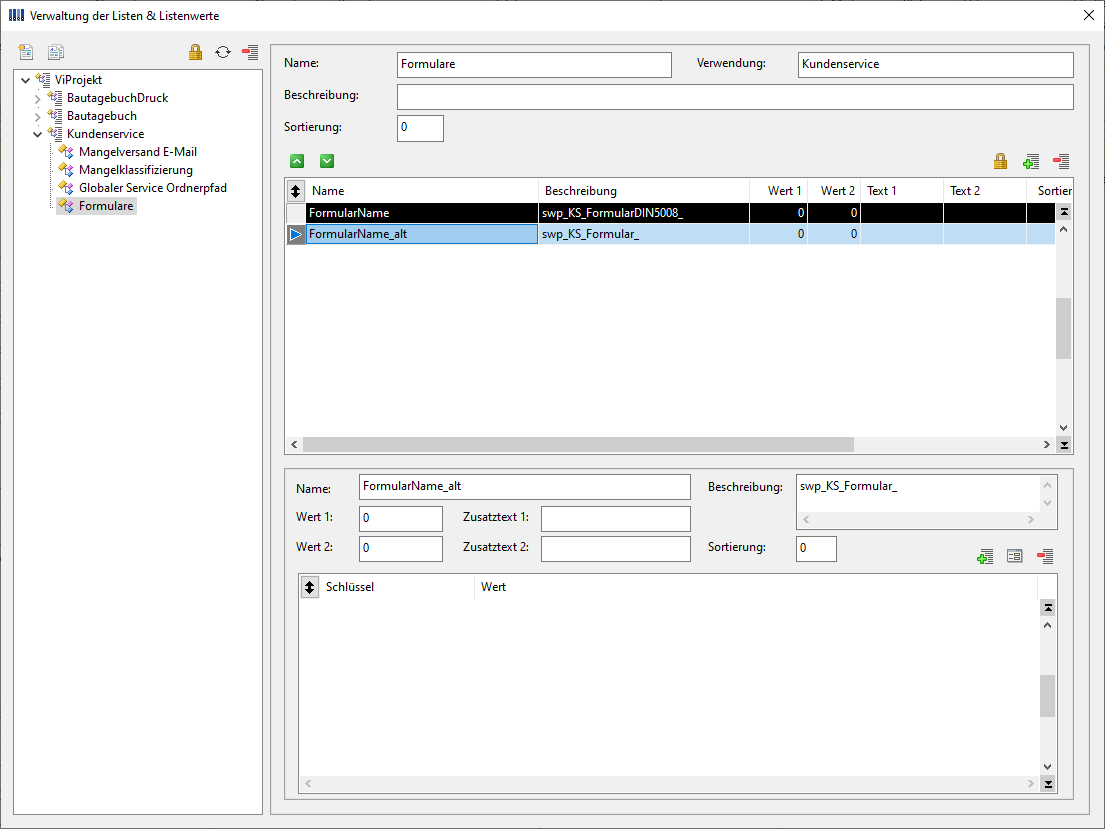1105x829 pixels.
Task: Click the list Name field containing Formulare
Action: pyautogui.click(x=534, y=64)
